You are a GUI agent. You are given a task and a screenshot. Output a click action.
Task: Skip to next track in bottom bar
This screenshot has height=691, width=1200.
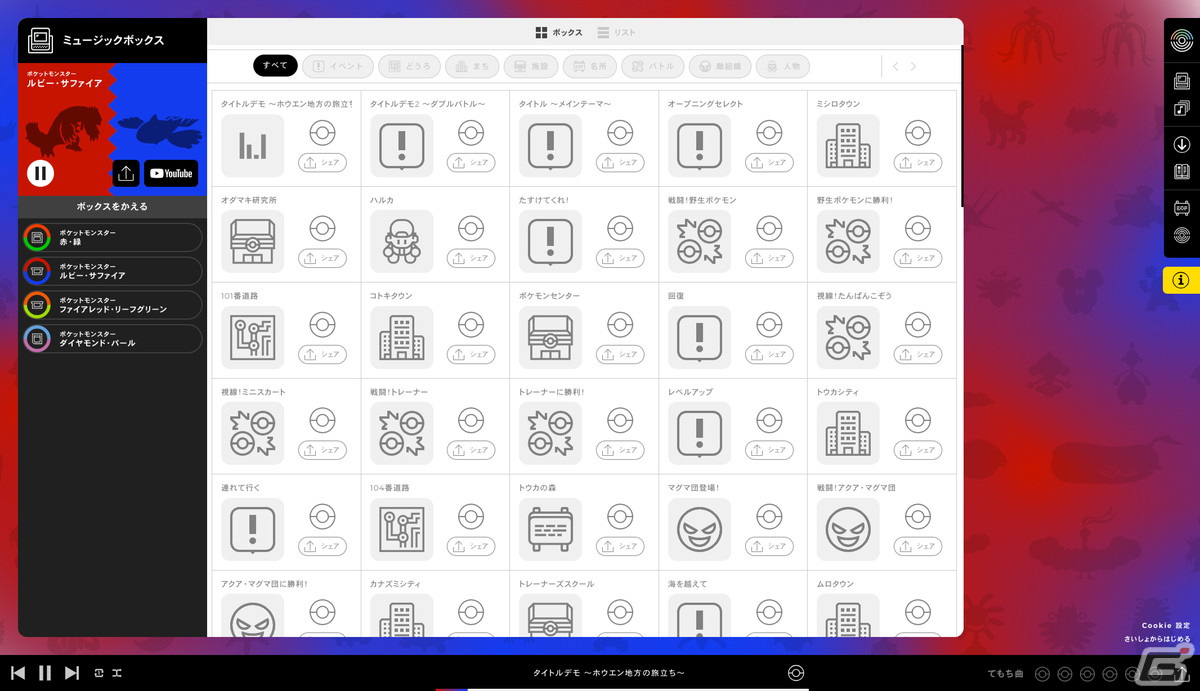click(71, 673)
